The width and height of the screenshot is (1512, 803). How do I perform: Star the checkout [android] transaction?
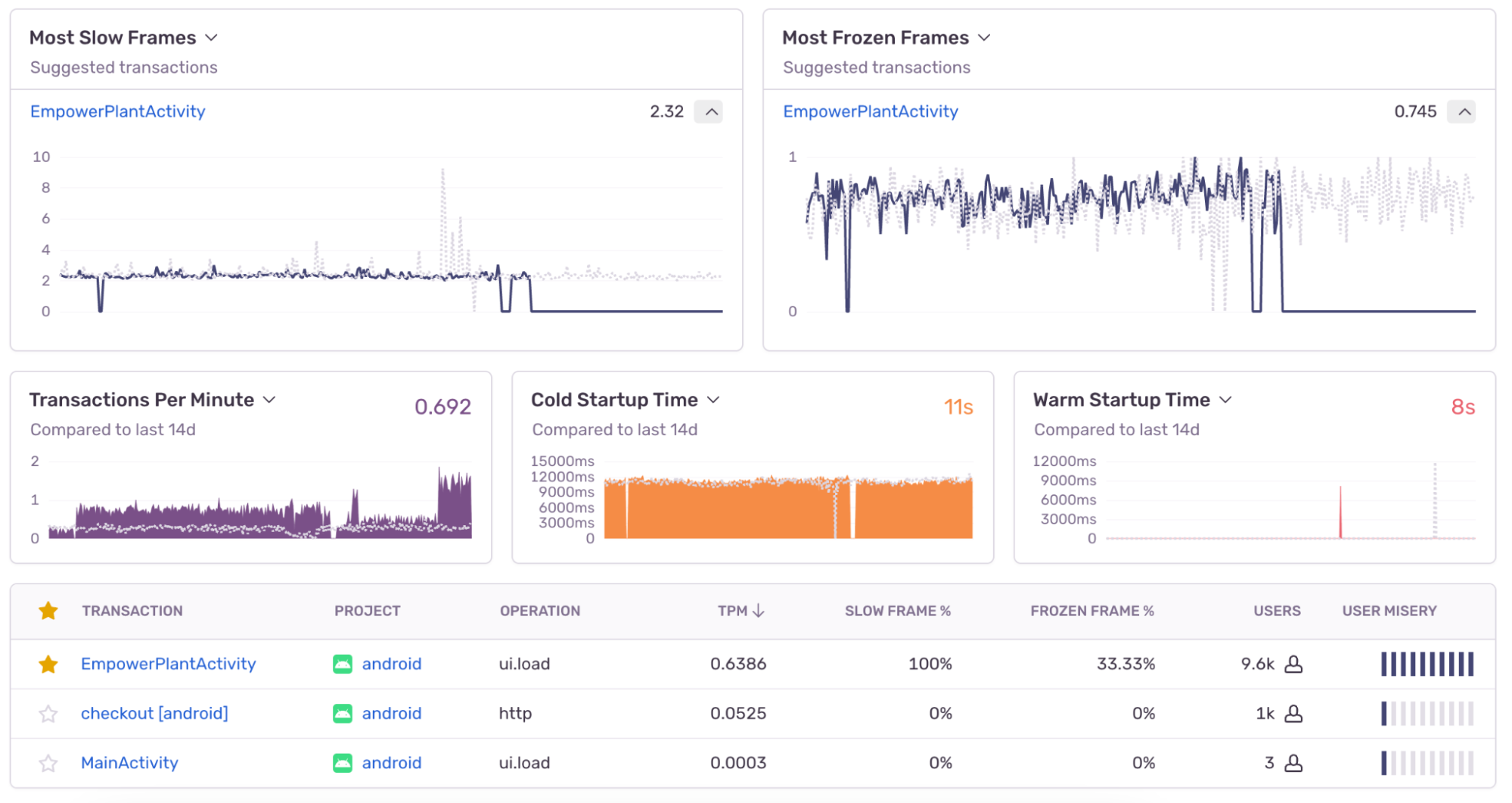pos(48,713)
